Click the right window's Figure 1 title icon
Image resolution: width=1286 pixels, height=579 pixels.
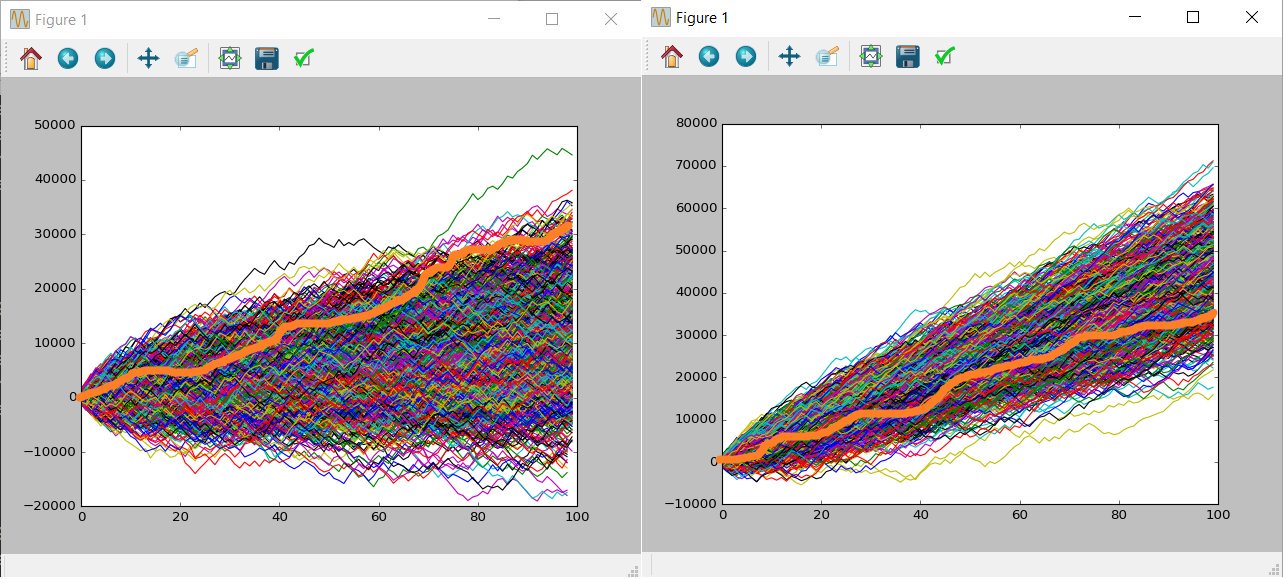(661, 17)
